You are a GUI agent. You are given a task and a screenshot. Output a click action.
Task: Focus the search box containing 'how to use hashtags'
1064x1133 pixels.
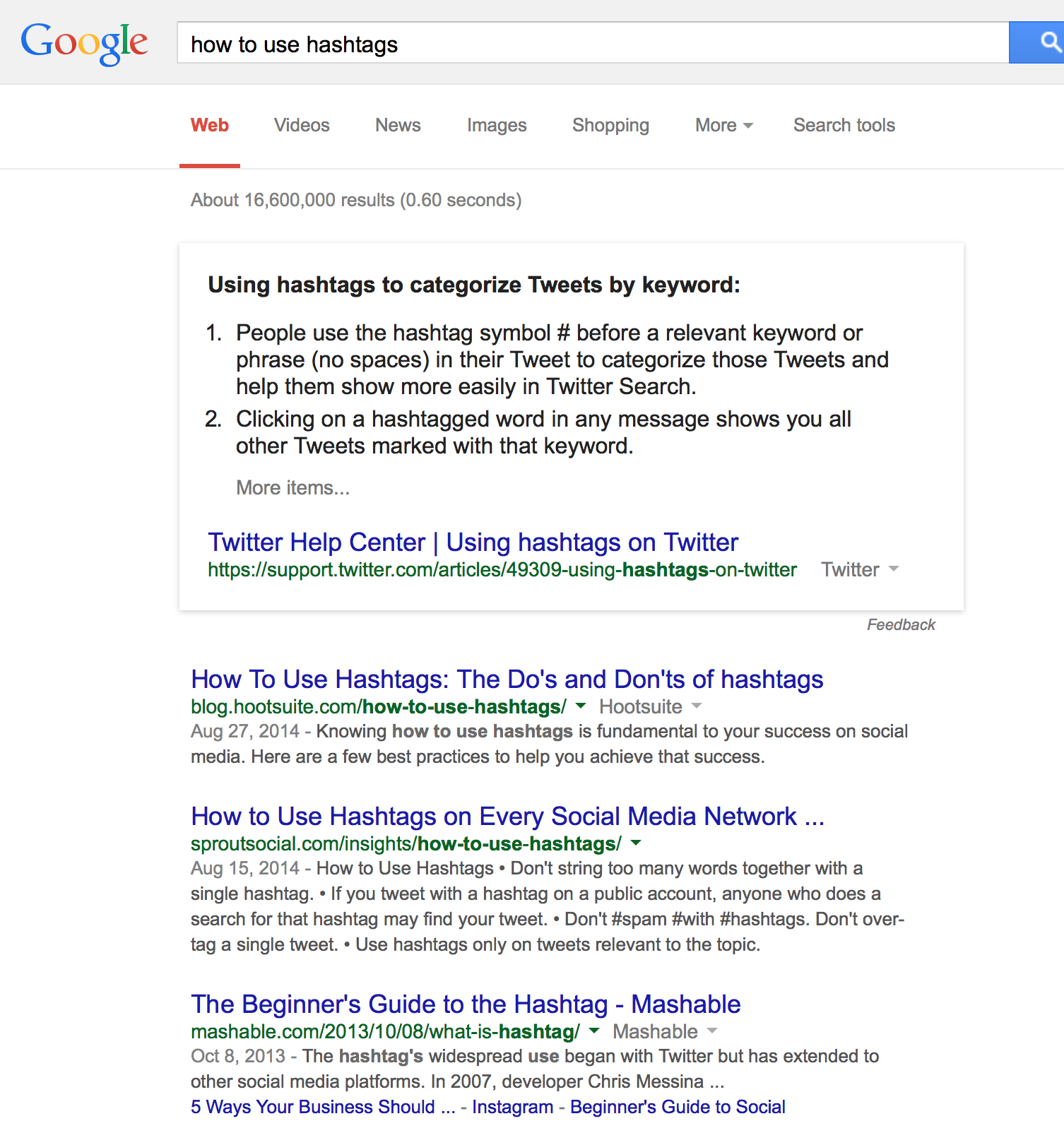(x=593, y=42)
